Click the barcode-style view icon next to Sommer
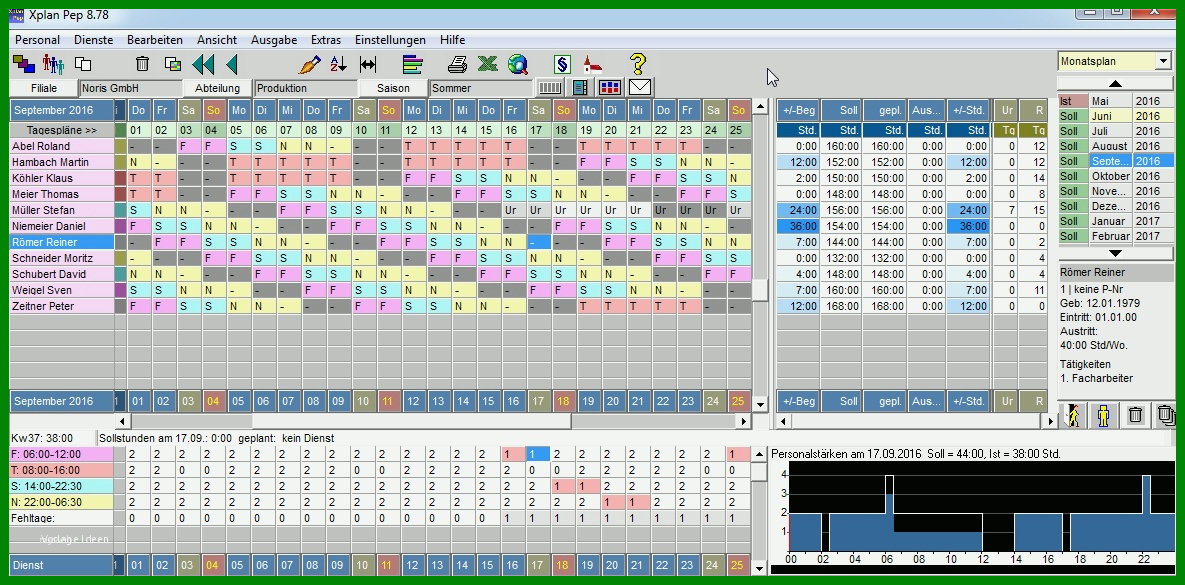The height and width of the screenshot is (585, 1185). (550, 88)
